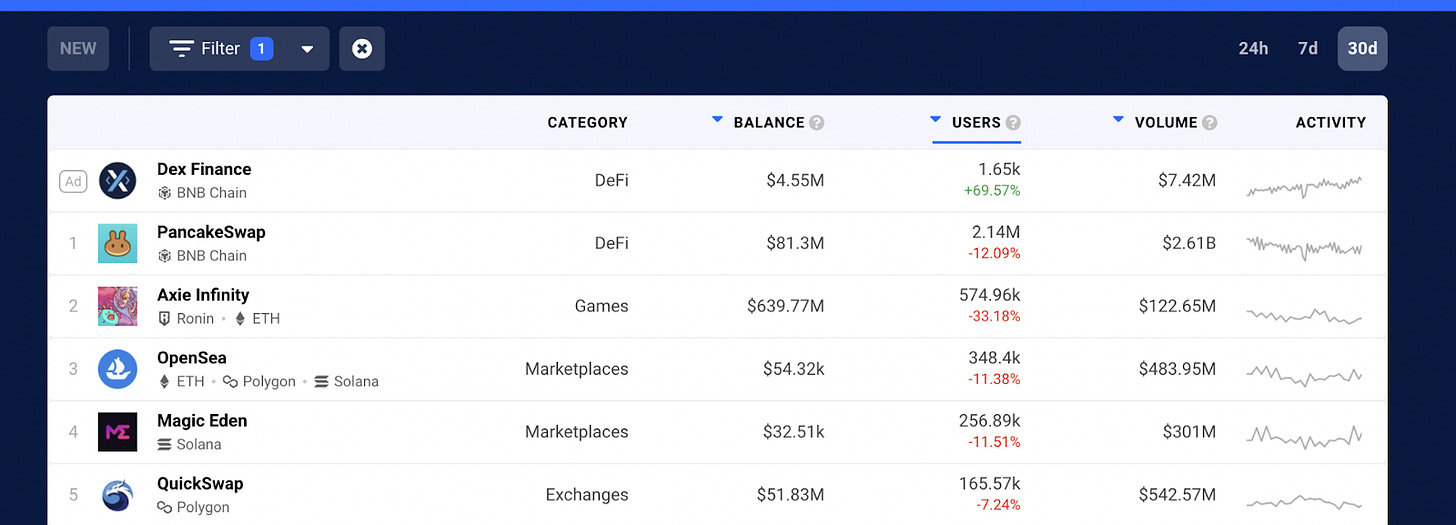This screenshot has height=525, width=1456.
Task: Click the CATEGORY column header
Action: [587, 122]
